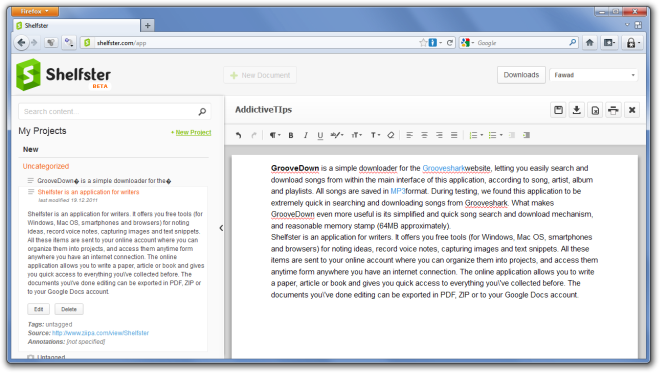This screenshot has width=660, height=373.
Task: Click the undo arrow in editor toolbar
Action: pos(238,135)
